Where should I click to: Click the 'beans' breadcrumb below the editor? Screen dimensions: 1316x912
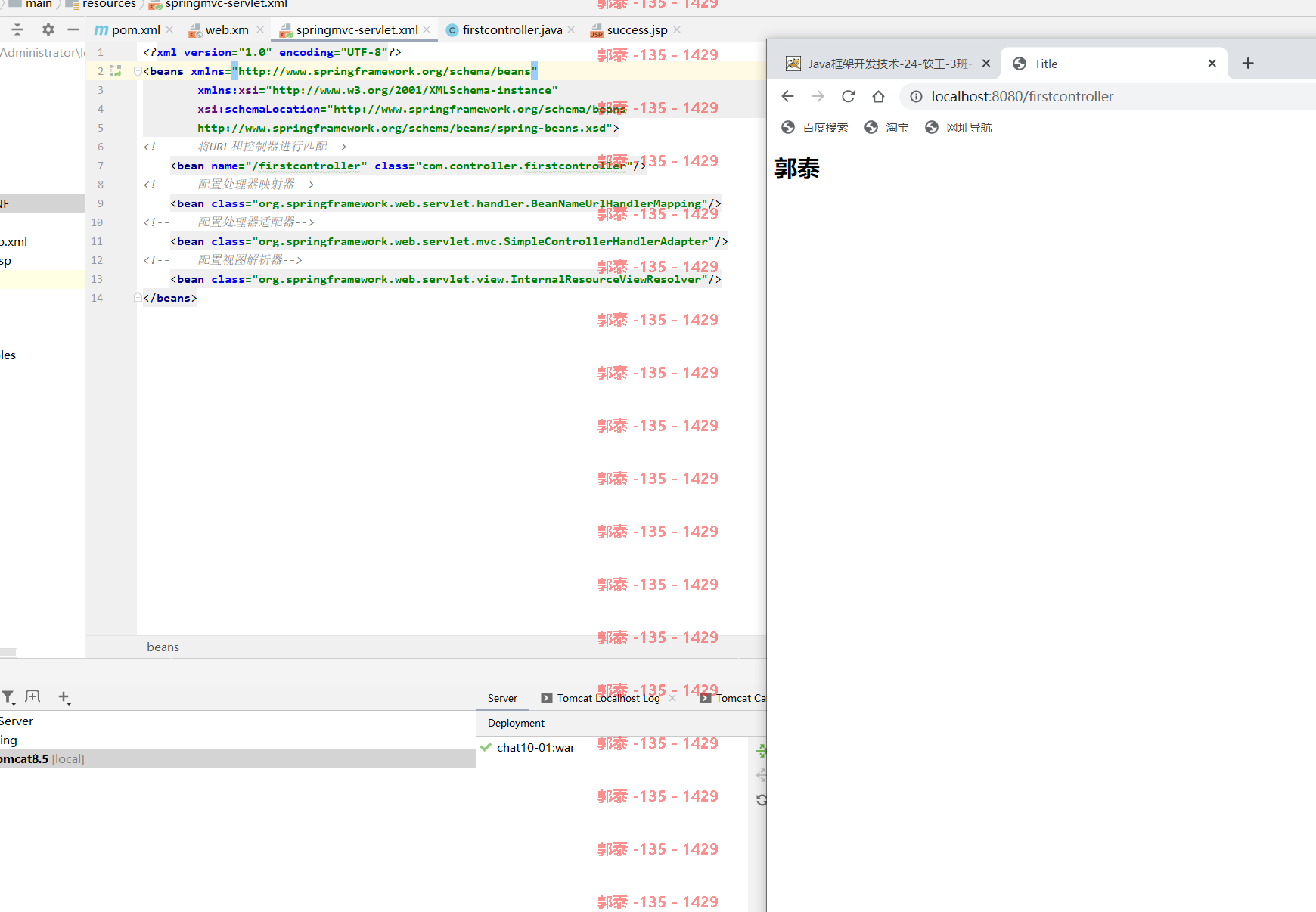click(163, 647)
